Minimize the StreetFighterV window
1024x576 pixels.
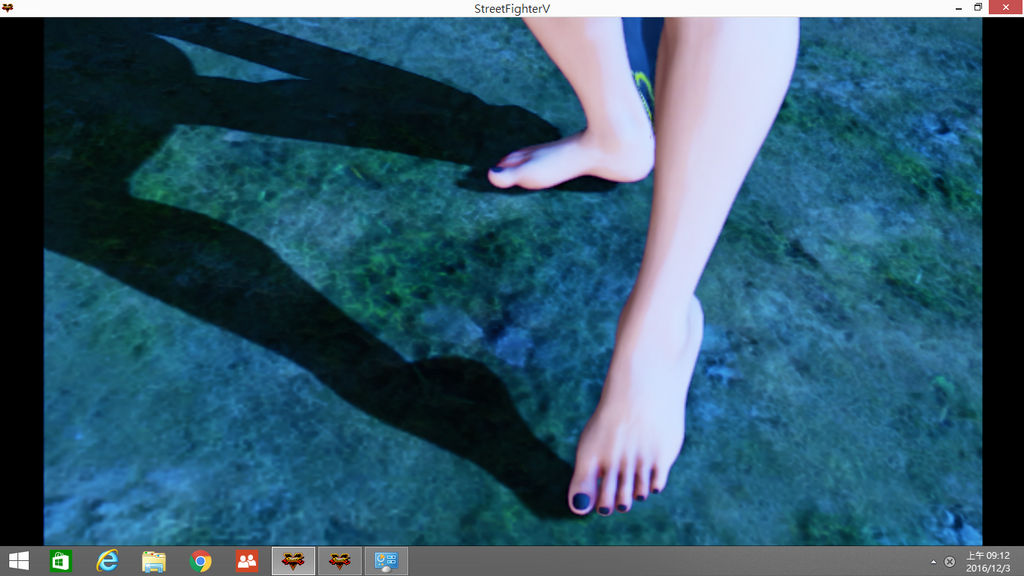point(959,8)
